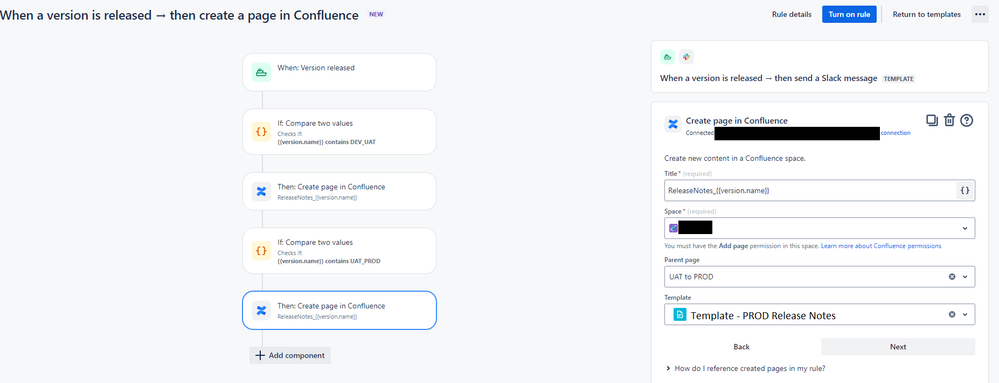Open the Rule details panel
Image resolution: width=999 pixels, height=383 pixels.
point(791,15)
